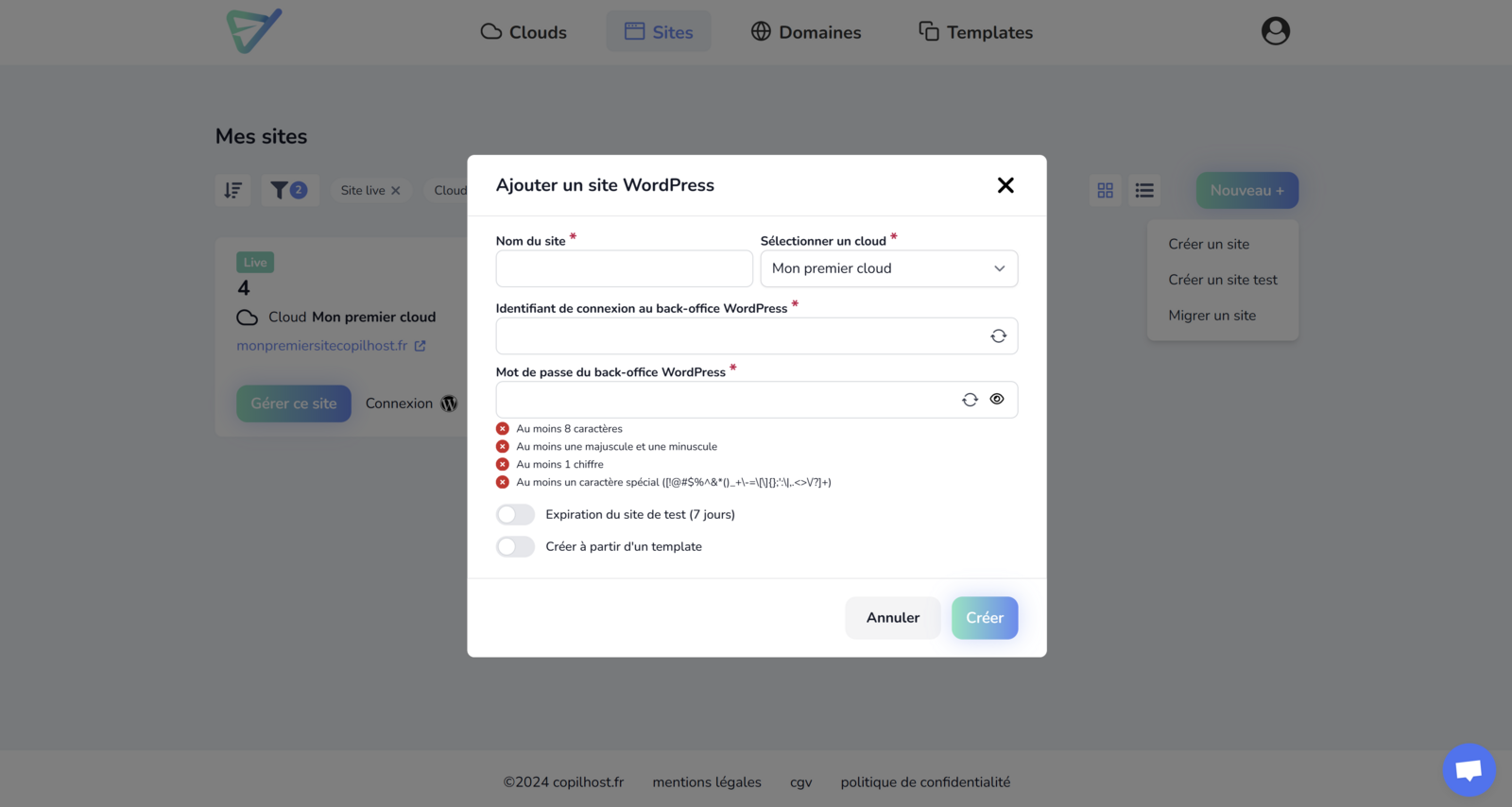This screenshot has width=1512, height=807.
Task: Choose Créer un site test from menu
Action: tap(1223, 280)
